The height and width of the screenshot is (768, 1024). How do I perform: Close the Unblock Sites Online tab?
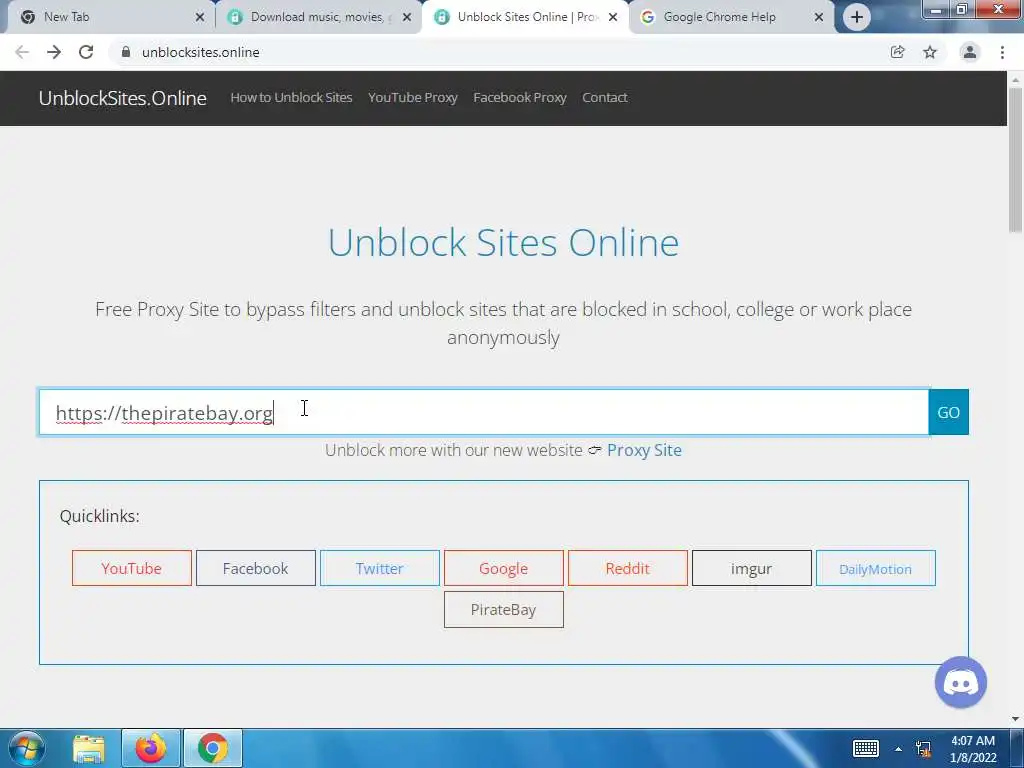point(613,18)
